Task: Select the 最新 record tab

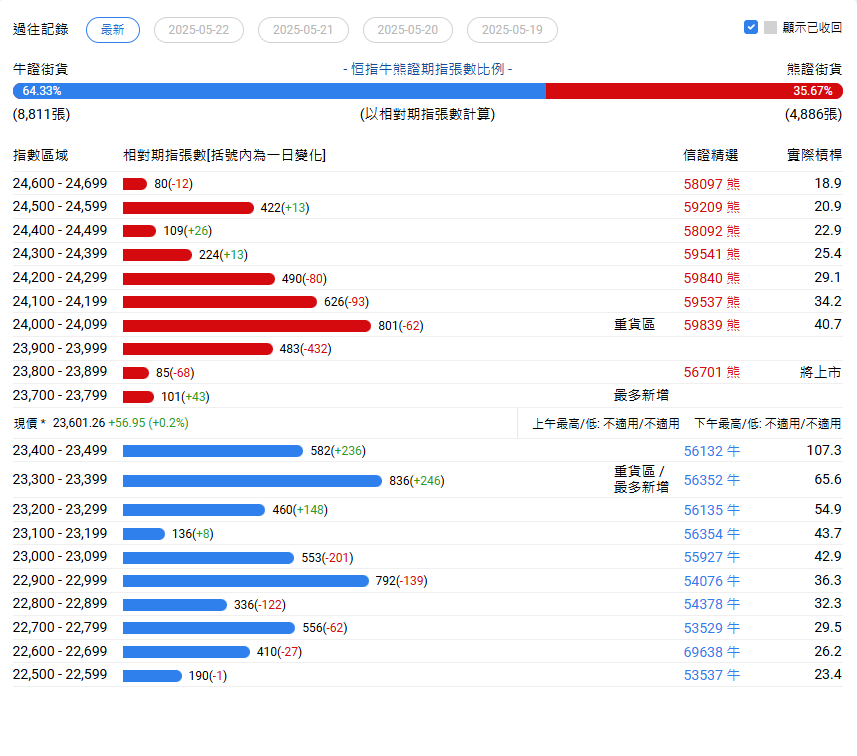Action: point(113,30)
